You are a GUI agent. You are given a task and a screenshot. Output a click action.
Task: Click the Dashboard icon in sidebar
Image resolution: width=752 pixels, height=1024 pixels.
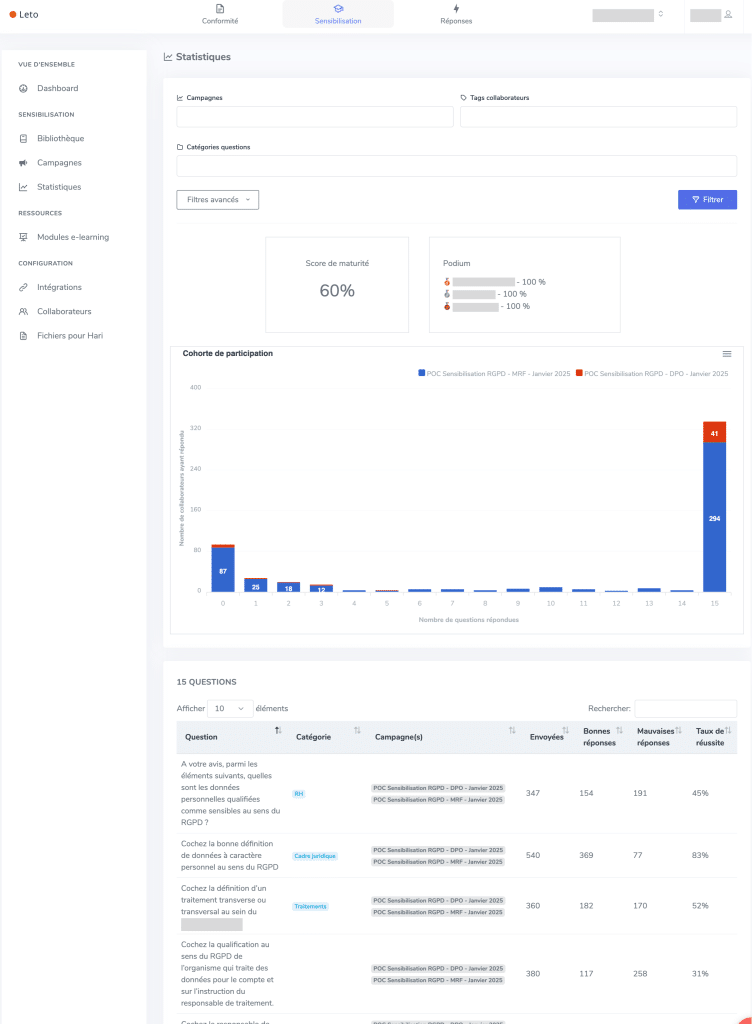[24, 89]
